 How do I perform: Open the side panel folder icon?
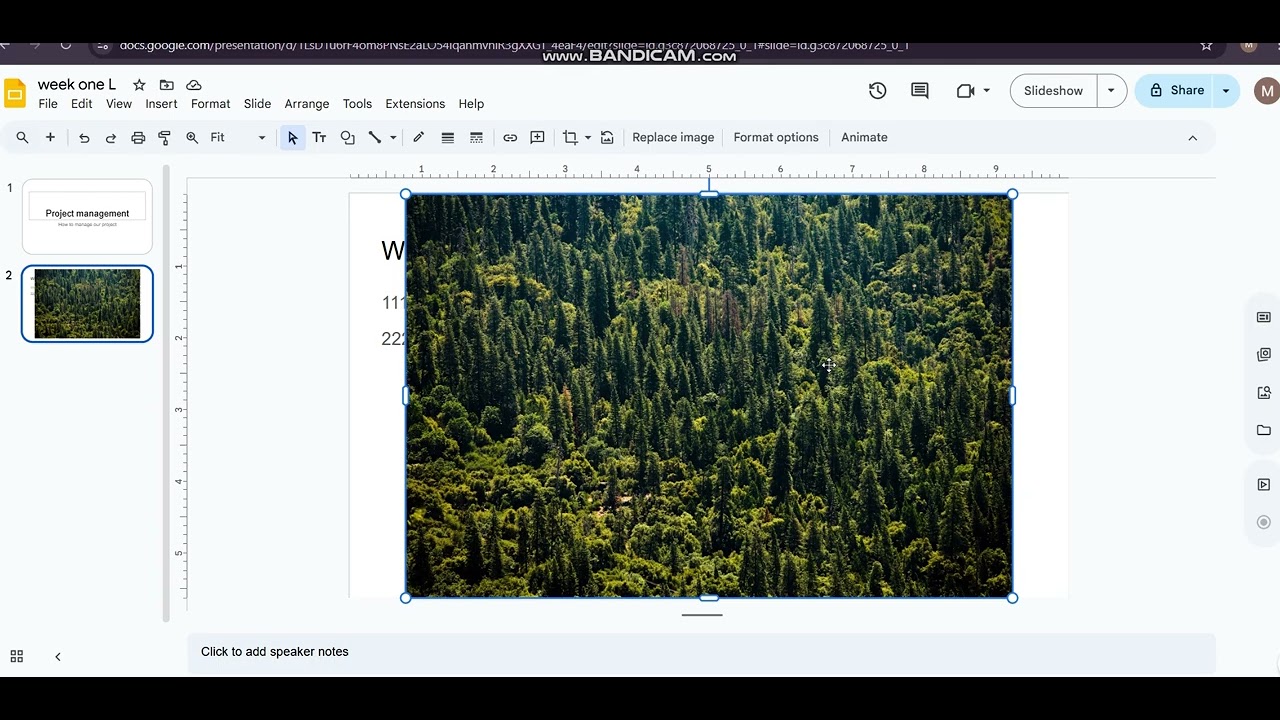coord(1264,430)
